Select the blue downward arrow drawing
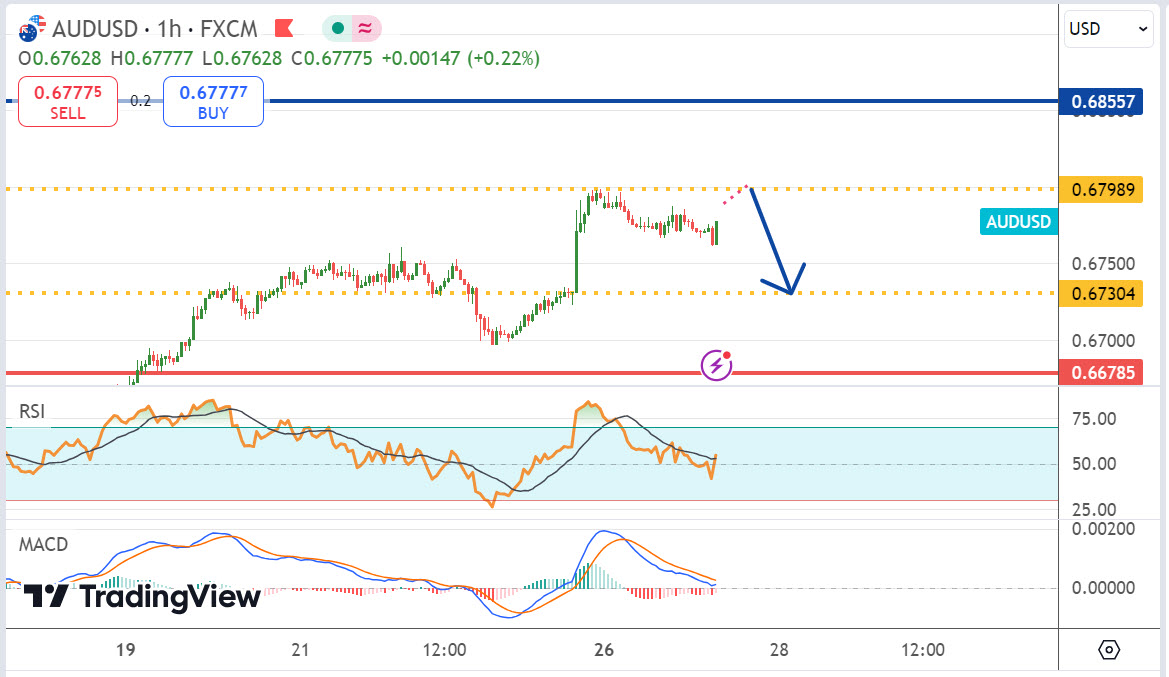This screenshot has height=677, width=1169. (x=773, y=242)
